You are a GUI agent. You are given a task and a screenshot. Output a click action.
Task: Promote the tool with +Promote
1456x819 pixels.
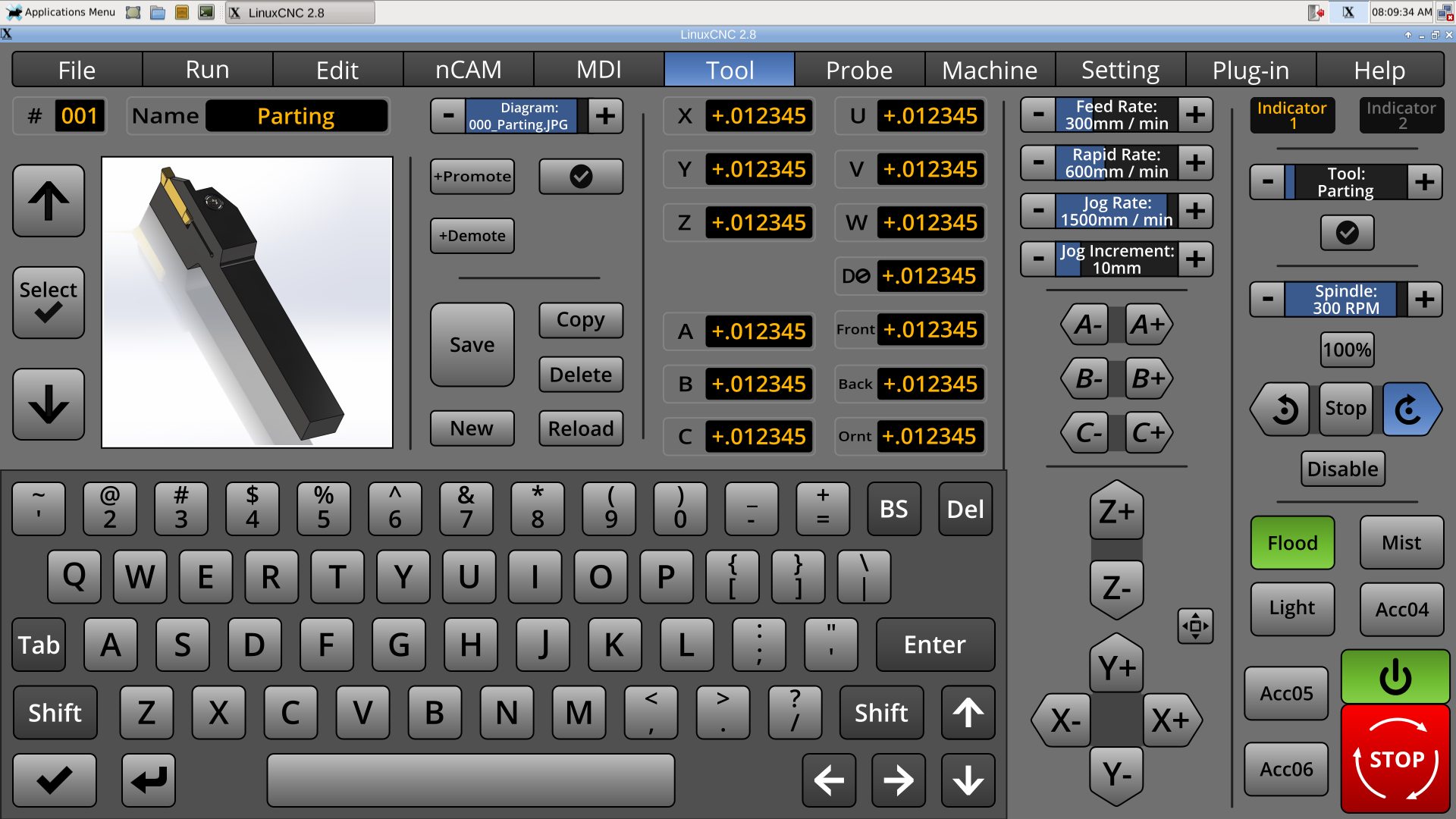472,176
